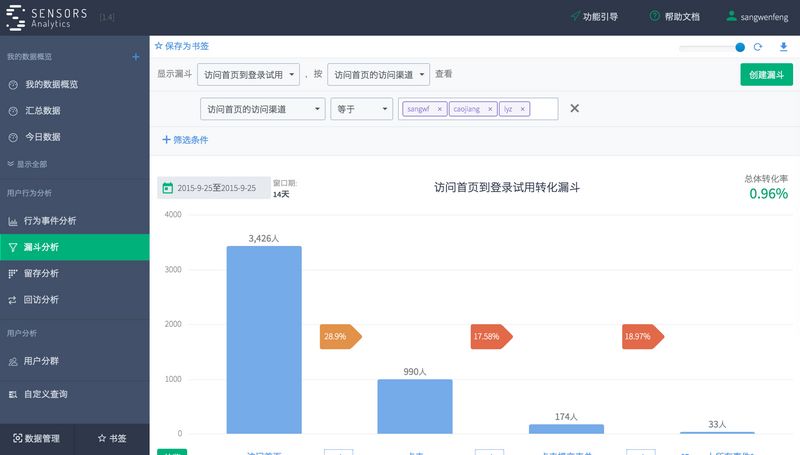
Task: Open the 等于 operator dropdown
Action: (x=361, y=109)
